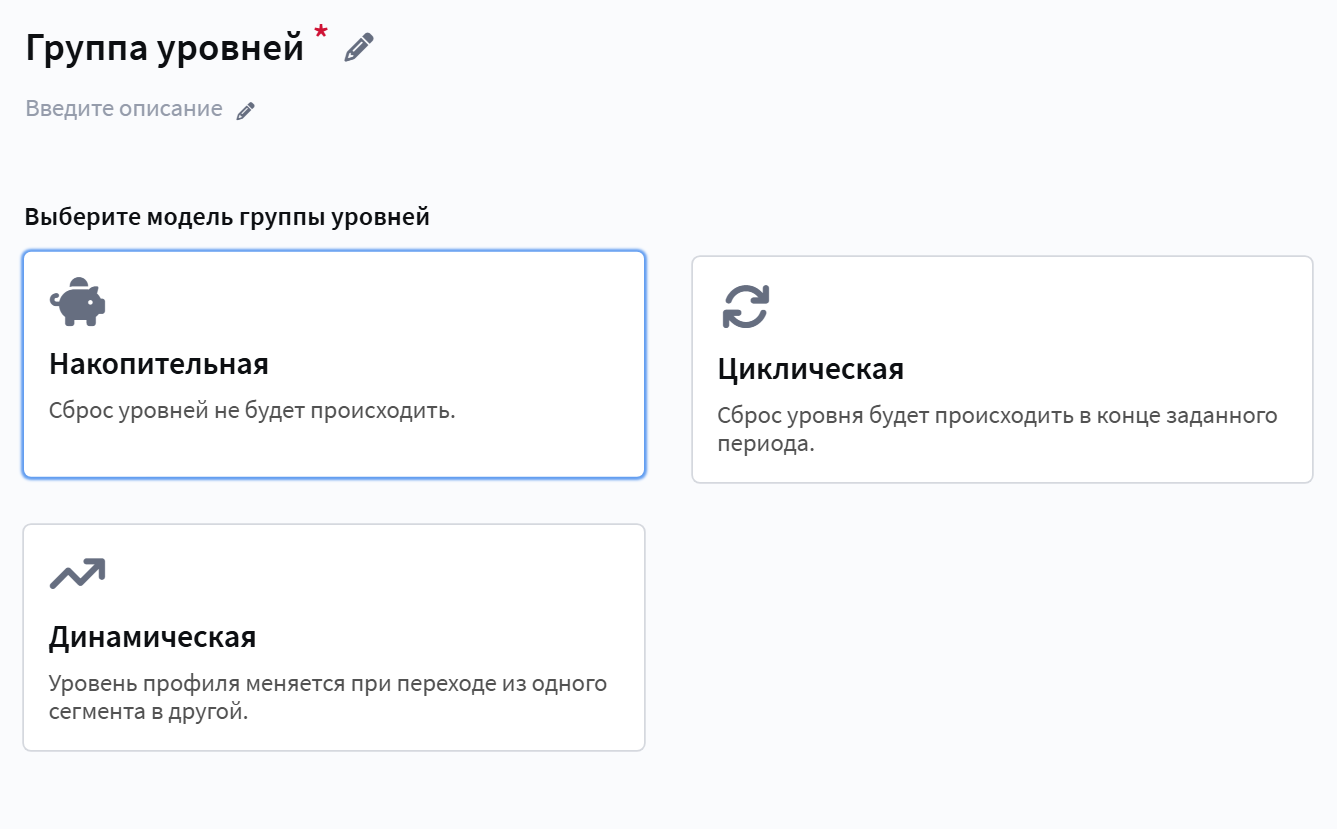Viewport: 1337px width, 829px height.
Task: Pick the Динамическая model card
Action: pos(334,637)
